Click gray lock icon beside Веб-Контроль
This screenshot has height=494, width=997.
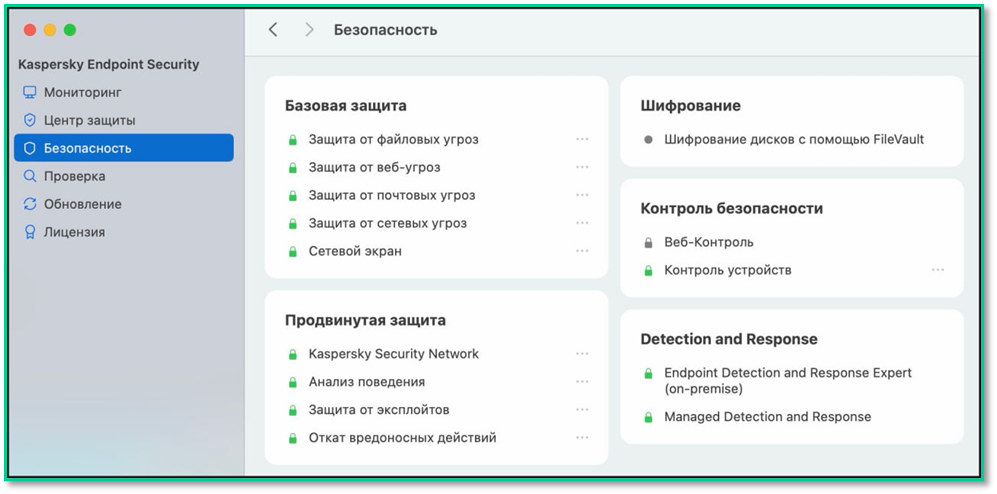(x=648, y=243)
